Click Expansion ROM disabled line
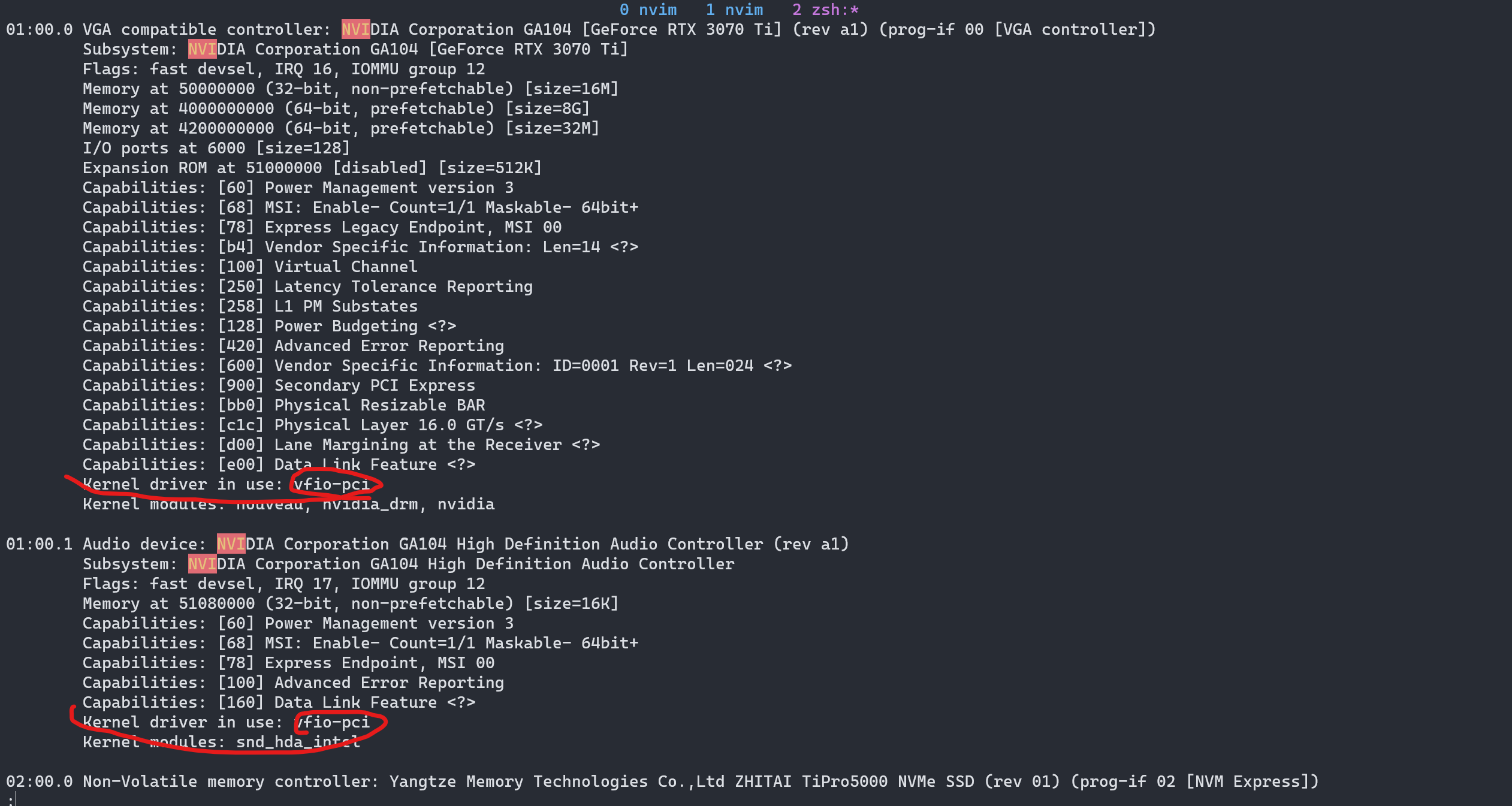Viewport: 1512px width, 806px height. pyautogui.click(x=312, y=168)
